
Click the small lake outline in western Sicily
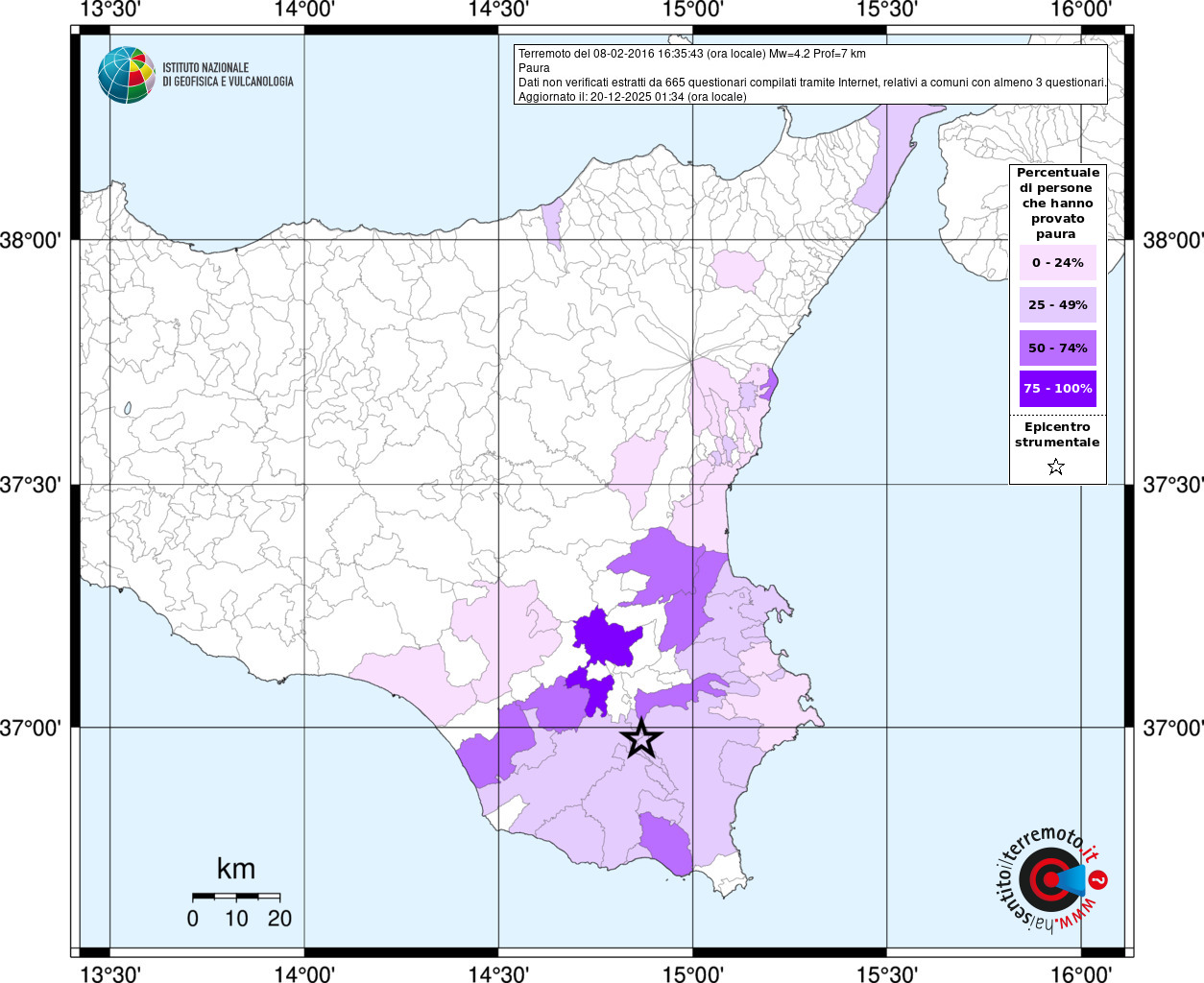click(128, 409)
